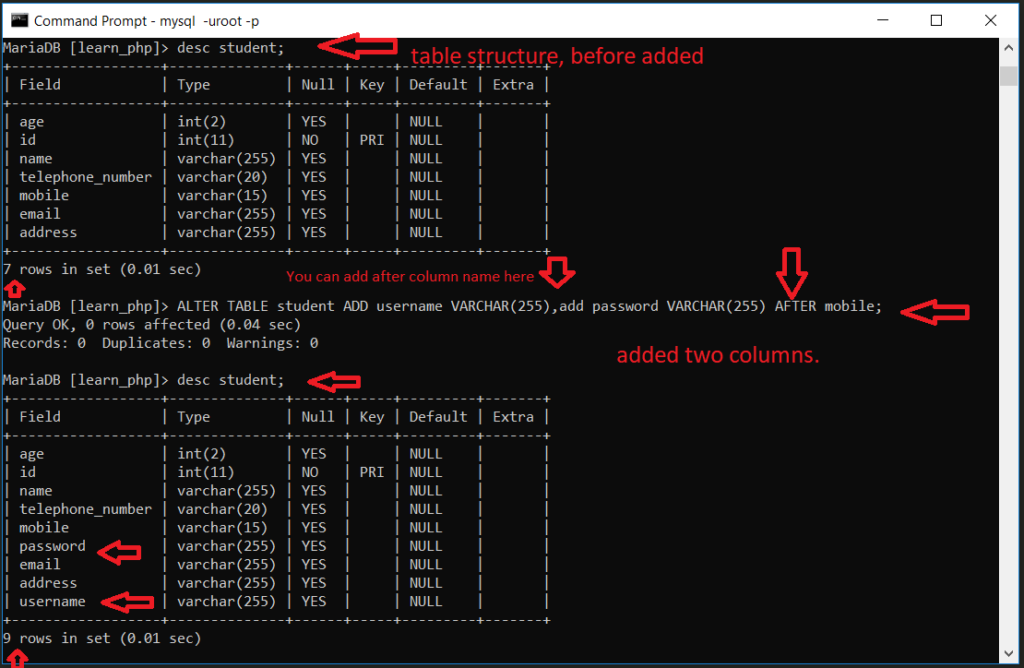Click 'NULL' default in the password row

426,546
